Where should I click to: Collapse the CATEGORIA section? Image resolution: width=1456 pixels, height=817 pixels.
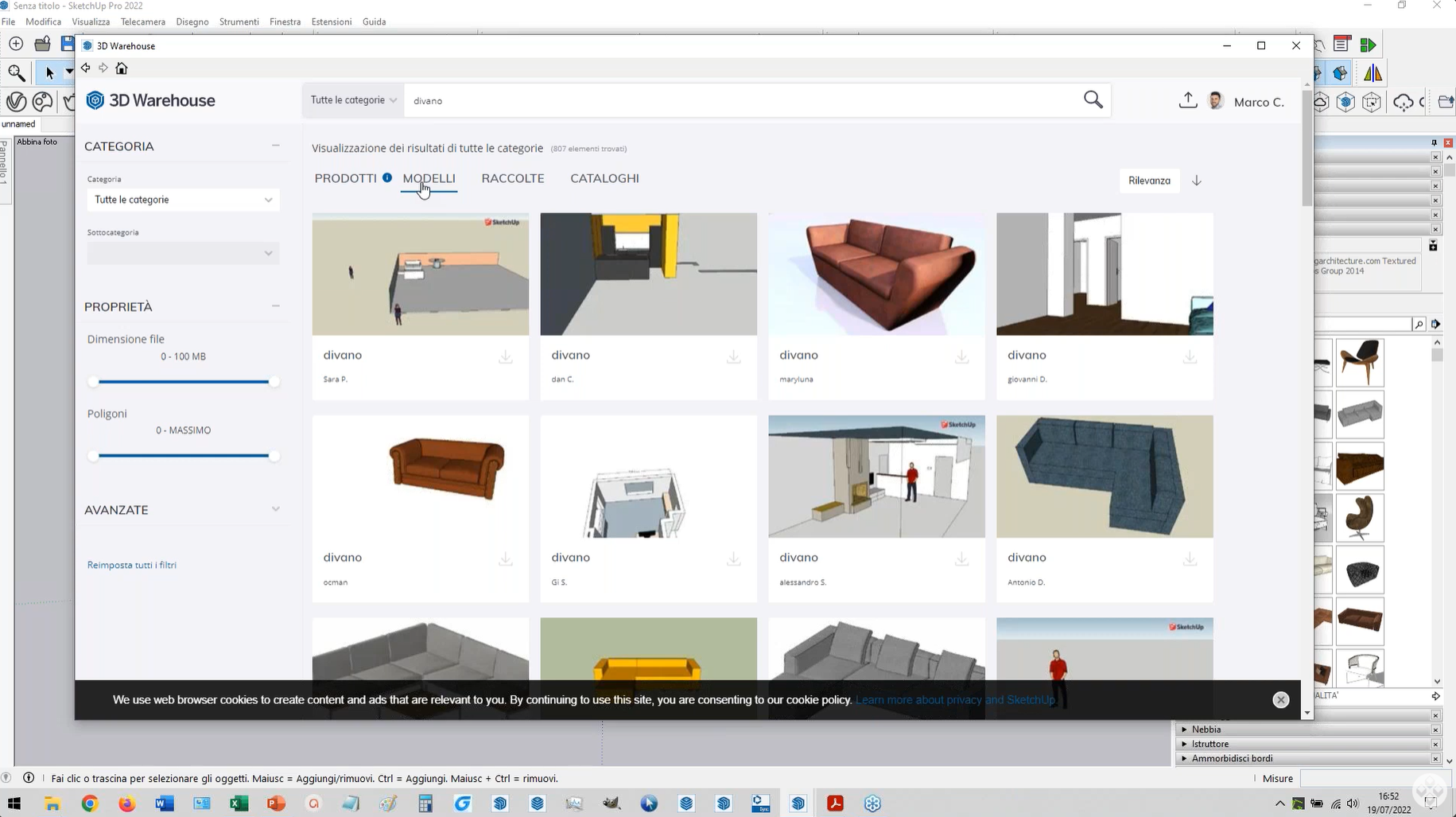(275, 146)
